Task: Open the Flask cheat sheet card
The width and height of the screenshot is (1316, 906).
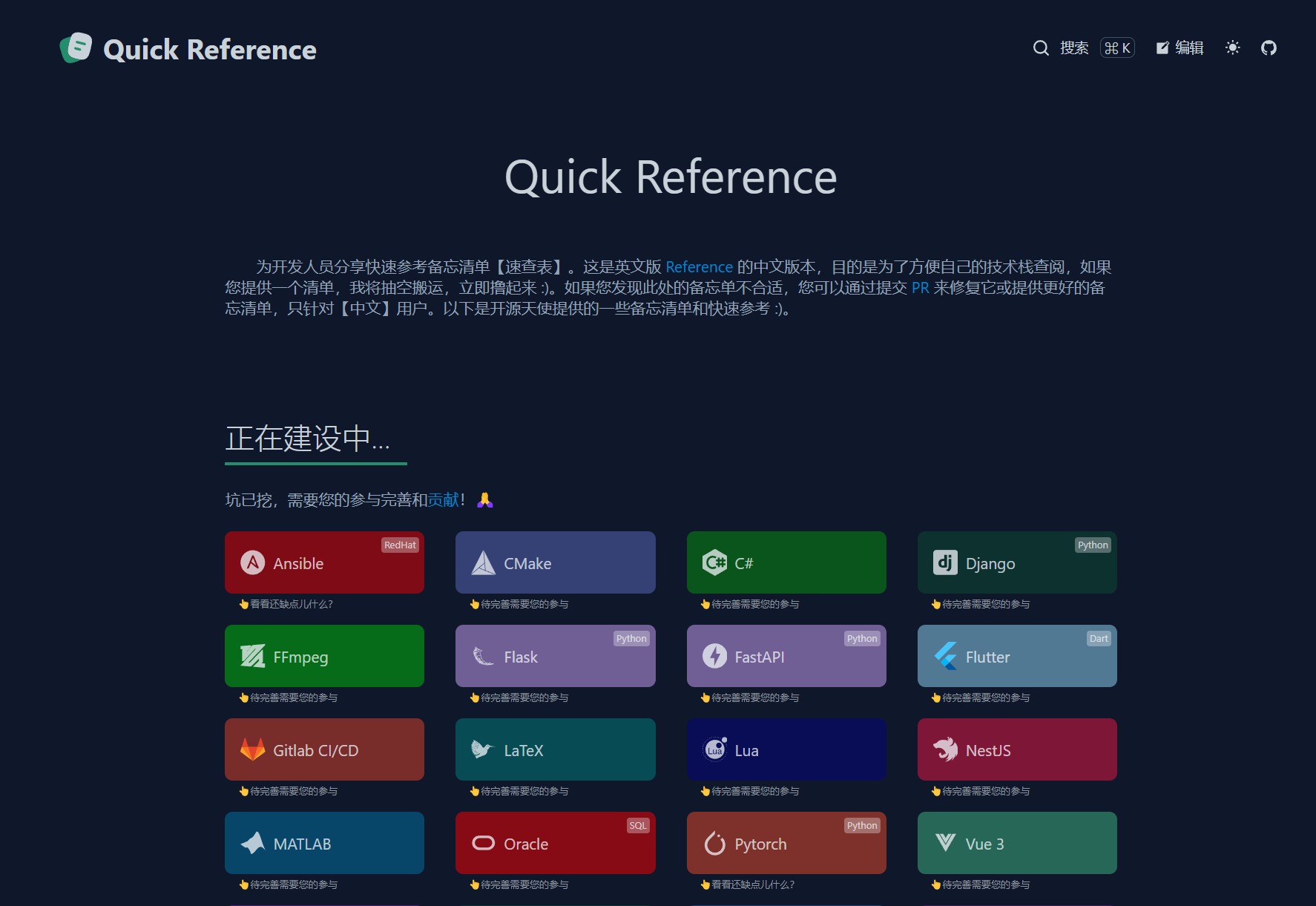Action: point(556,656)
